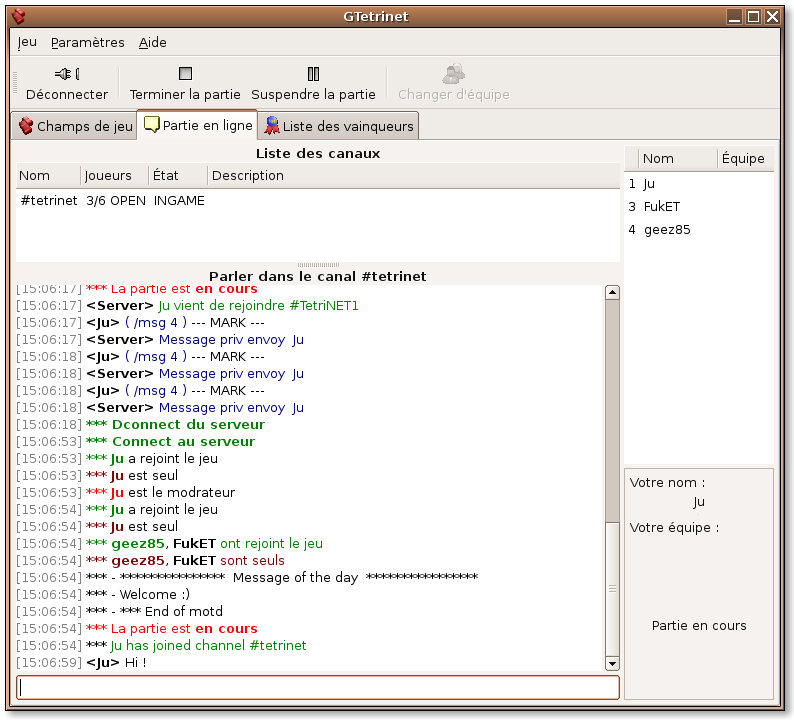Click 'geez85, FukET ont rejoint le jeu' line
The image size is (794, 720).
169,544
